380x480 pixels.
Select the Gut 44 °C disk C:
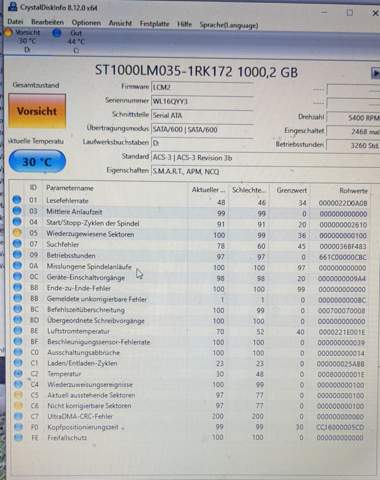click(71, 41)
